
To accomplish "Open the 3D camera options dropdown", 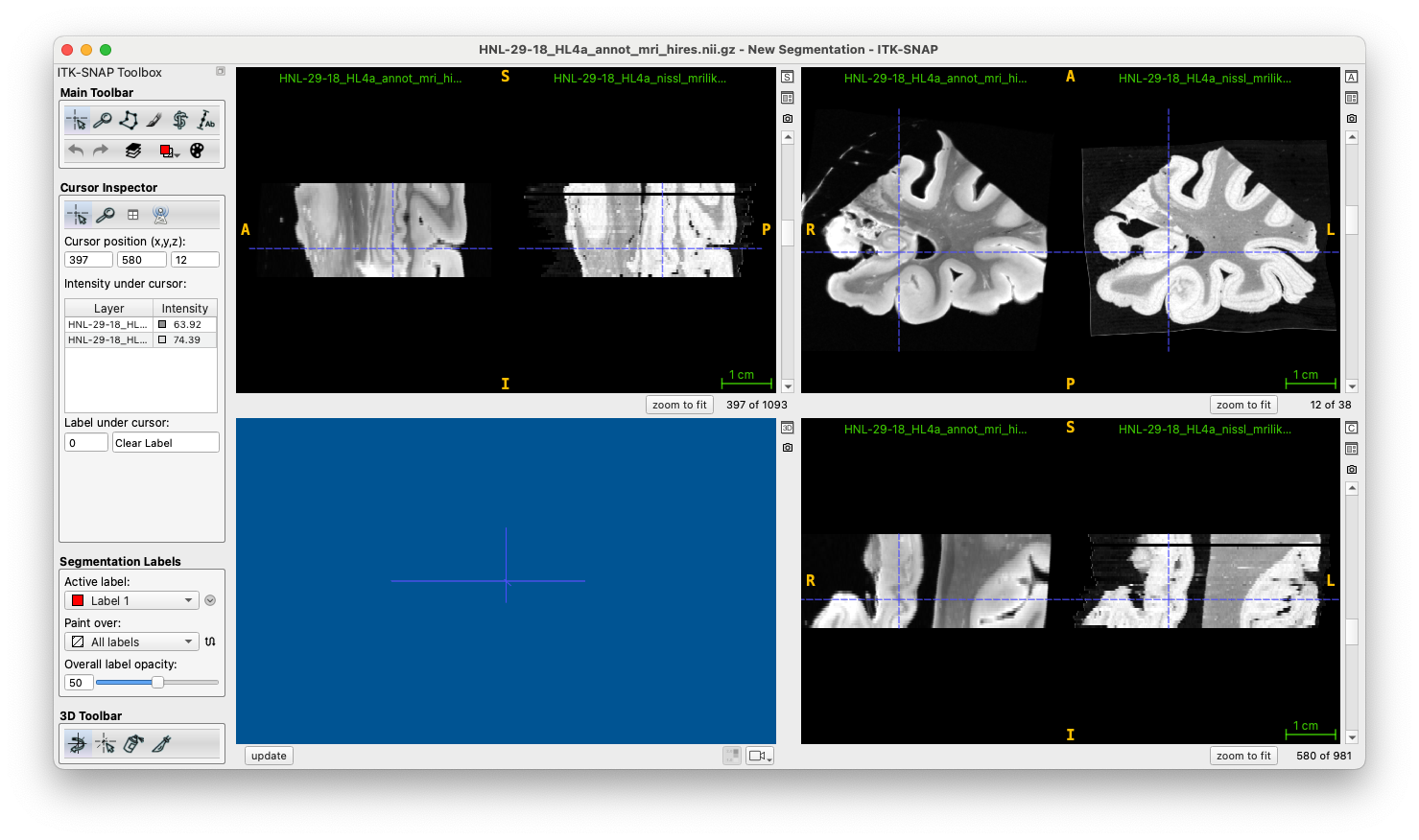I will click(x=760, y=756).
